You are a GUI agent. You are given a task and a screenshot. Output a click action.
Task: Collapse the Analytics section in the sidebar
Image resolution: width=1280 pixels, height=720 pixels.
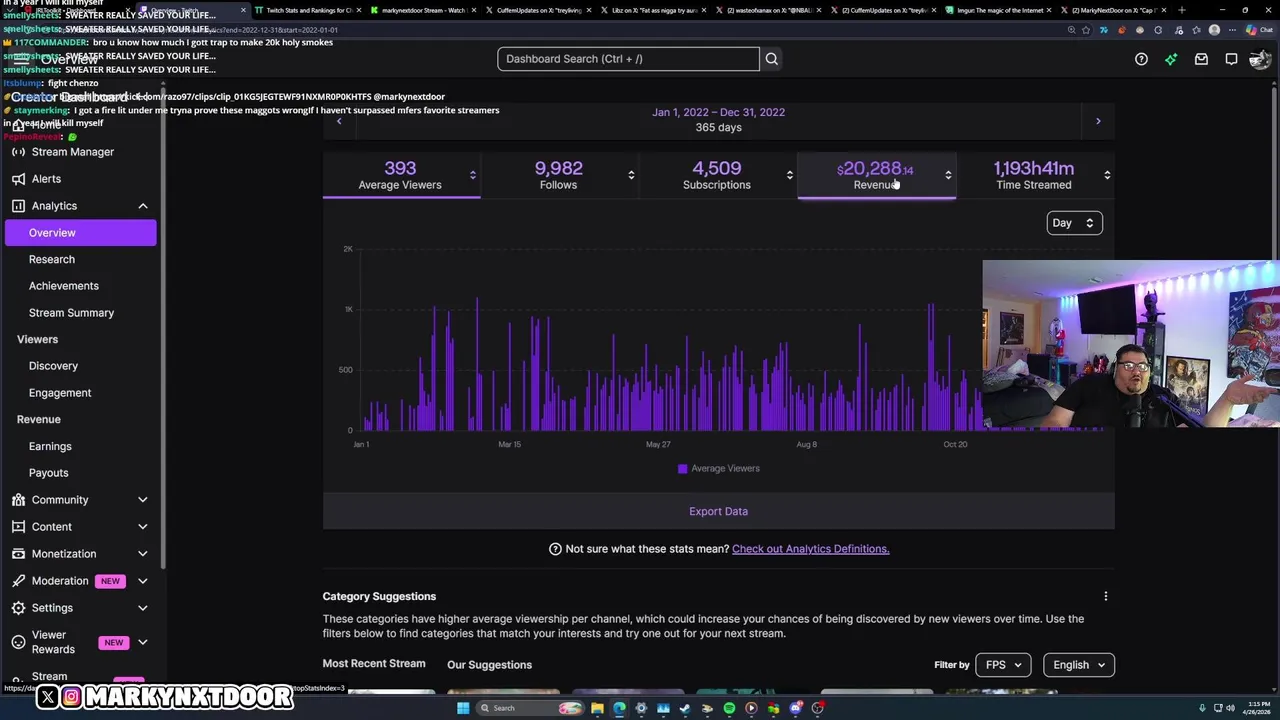[142, 206]
